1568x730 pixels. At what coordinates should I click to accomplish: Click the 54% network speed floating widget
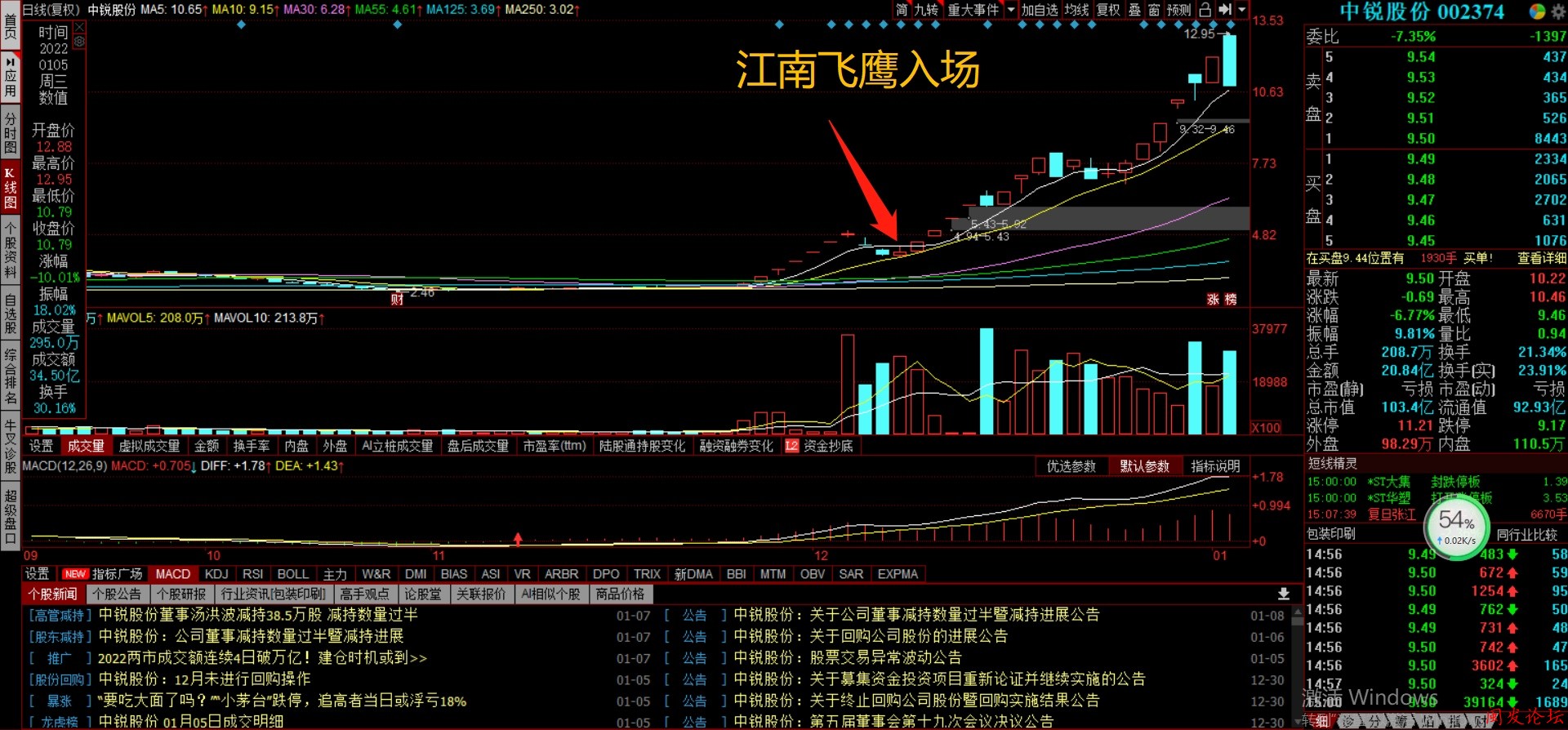1457,527
